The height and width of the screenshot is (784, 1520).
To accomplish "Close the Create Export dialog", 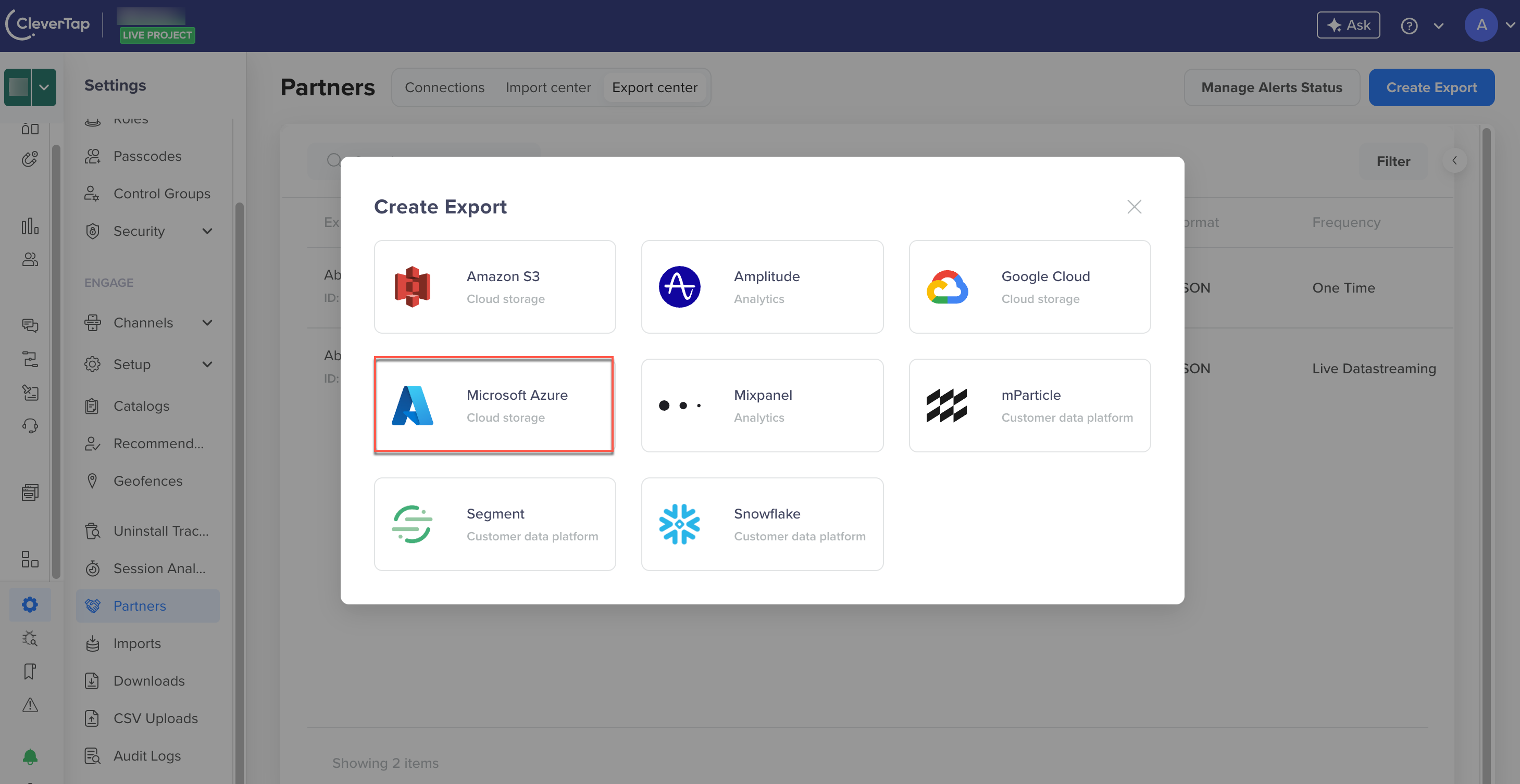I will 1134,207.
